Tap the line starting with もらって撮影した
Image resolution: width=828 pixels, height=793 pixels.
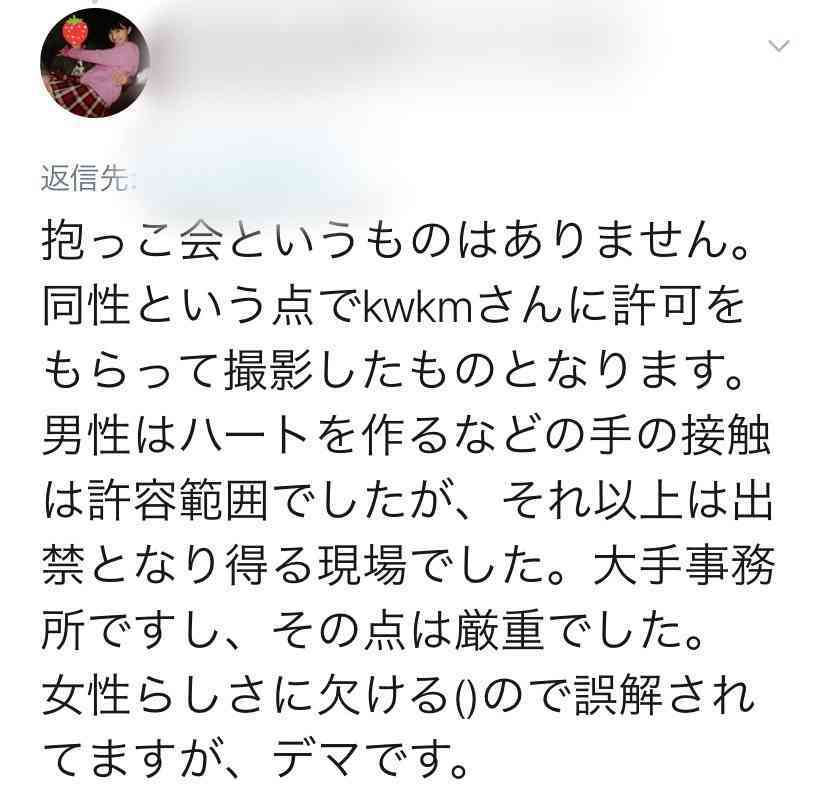point(392,370)
